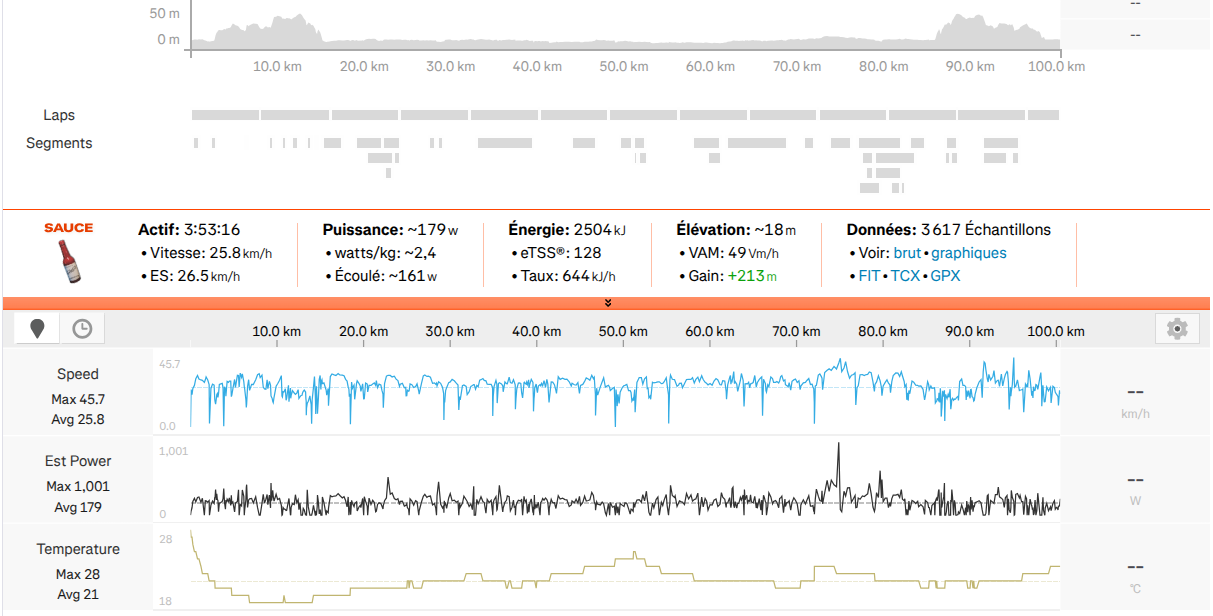This screenshot has height=616, width=1213.
Task: Click 'Énergie: 2504 kJ' heading
Action: 567,230
